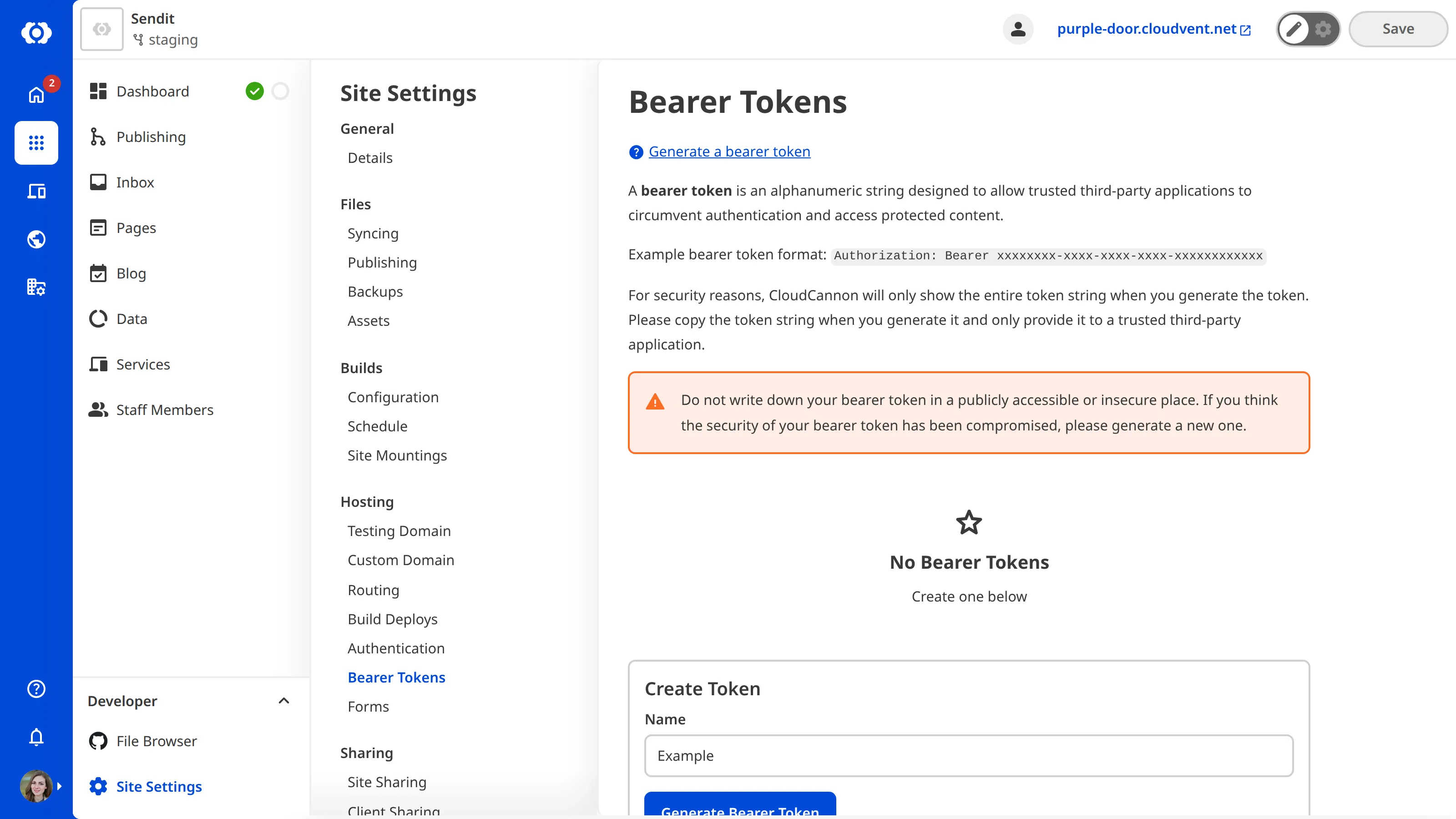Open Backups settings
Screen dimensions: 1456x819
(x=375, y=292)
